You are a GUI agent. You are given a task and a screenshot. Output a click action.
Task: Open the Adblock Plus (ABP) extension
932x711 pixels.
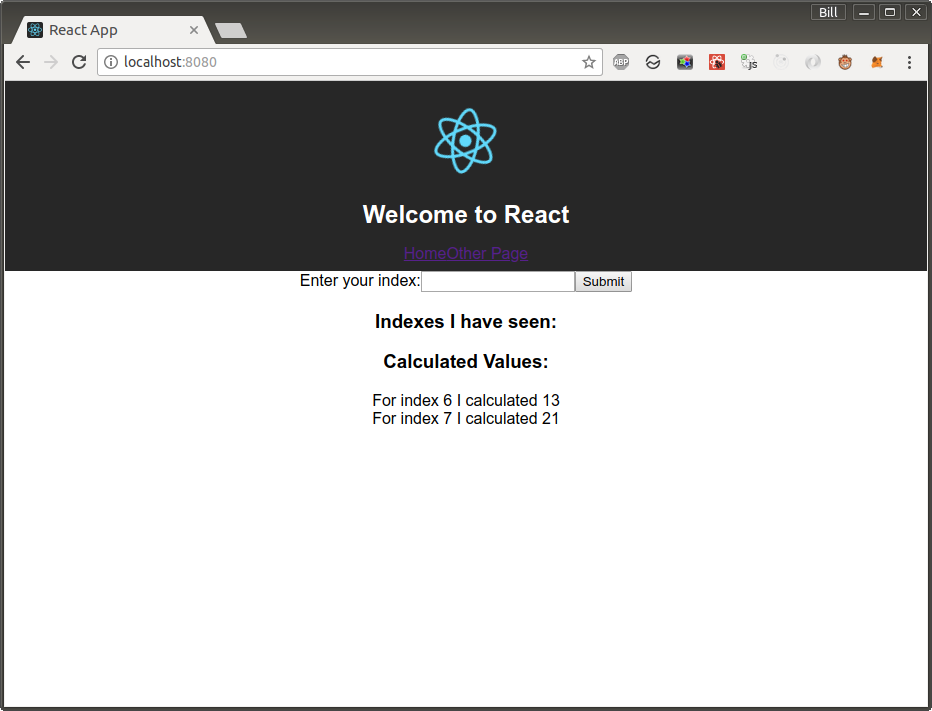[621, 62]
